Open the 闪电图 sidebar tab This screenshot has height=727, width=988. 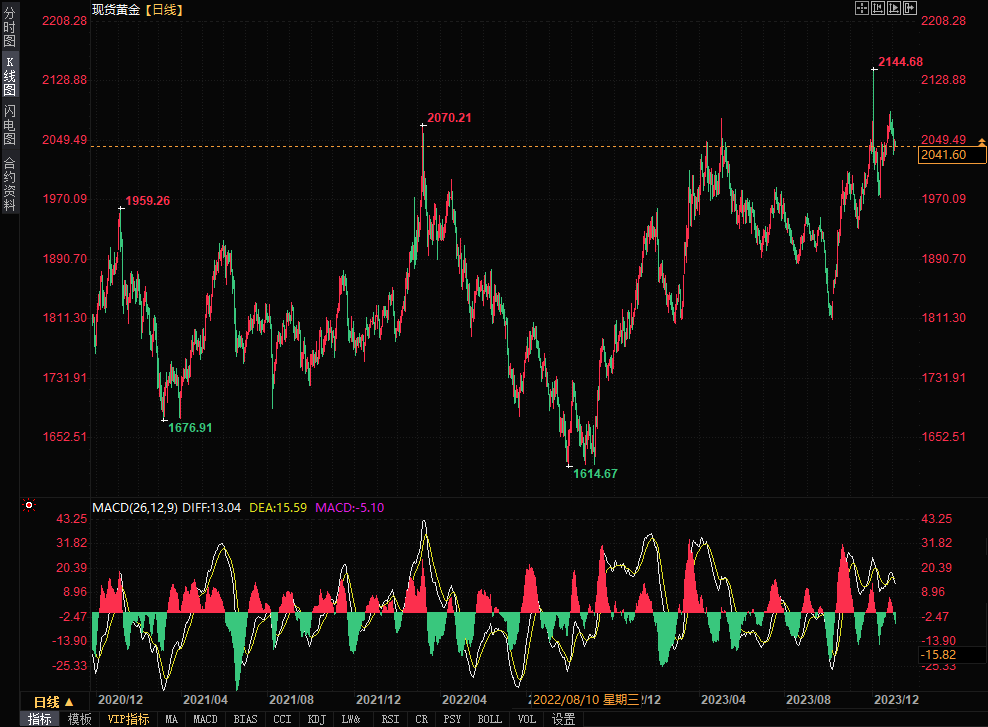[9, 124]
